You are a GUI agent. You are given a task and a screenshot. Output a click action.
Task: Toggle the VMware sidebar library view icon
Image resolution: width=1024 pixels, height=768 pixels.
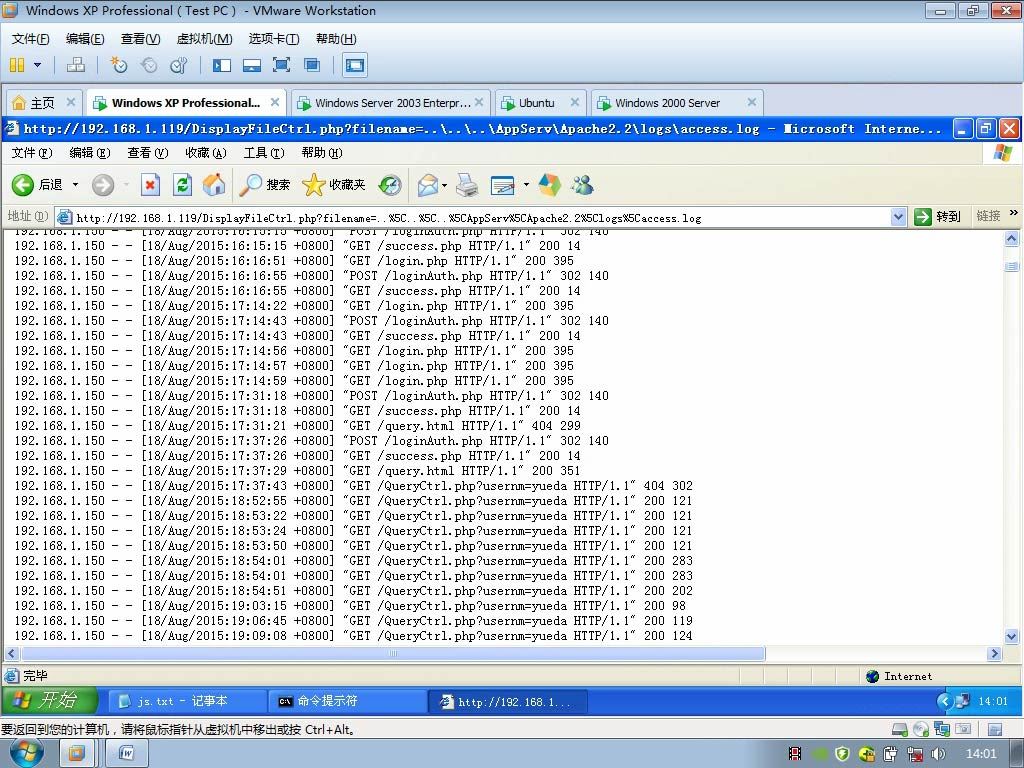pyautogui.click(x=221, y=65)
